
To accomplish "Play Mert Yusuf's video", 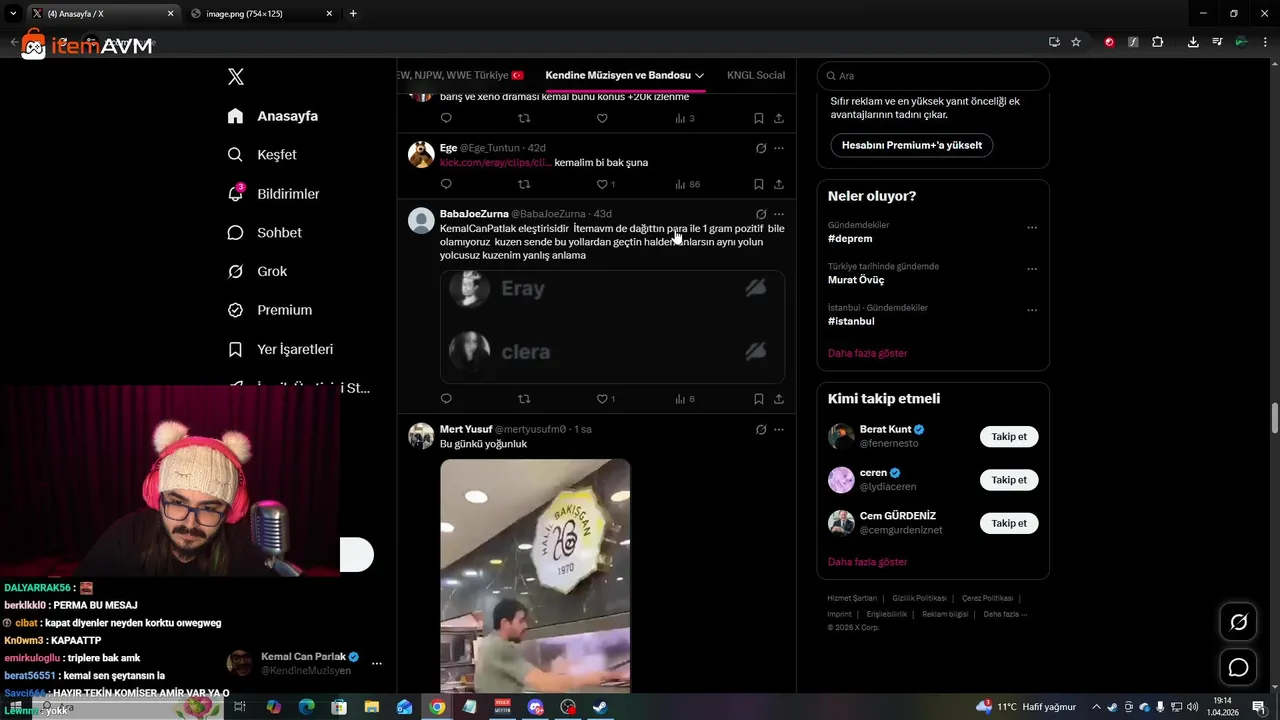I will click(535, 575).
